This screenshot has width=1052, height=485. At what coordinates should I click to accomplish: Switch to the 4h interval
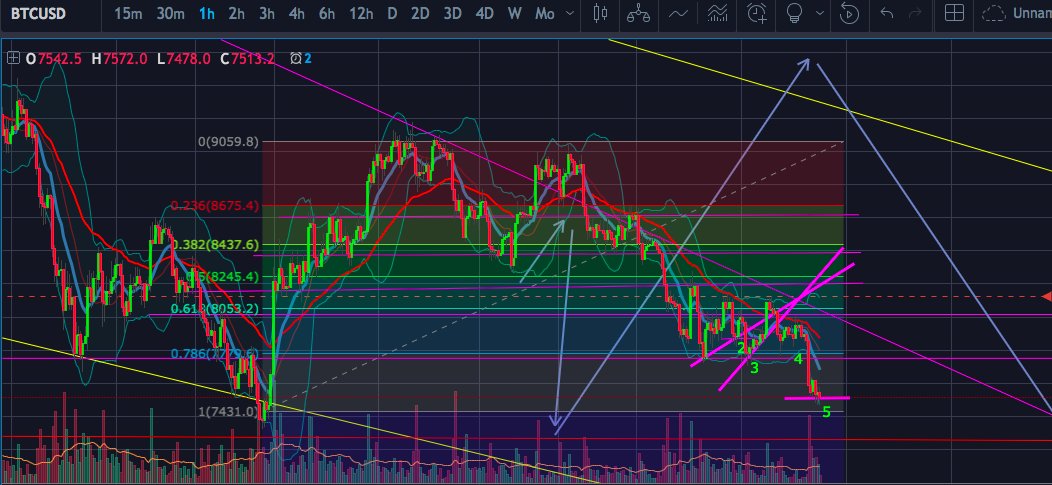pos(297,13)
